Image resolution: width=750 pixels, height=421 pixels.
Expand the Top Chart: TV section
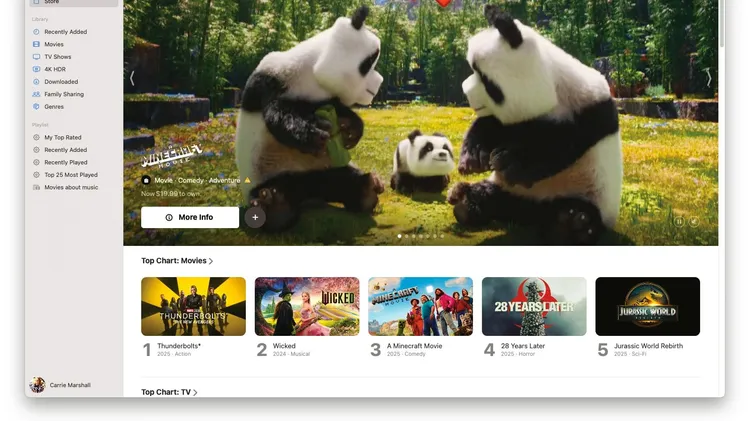click(169, 392)
